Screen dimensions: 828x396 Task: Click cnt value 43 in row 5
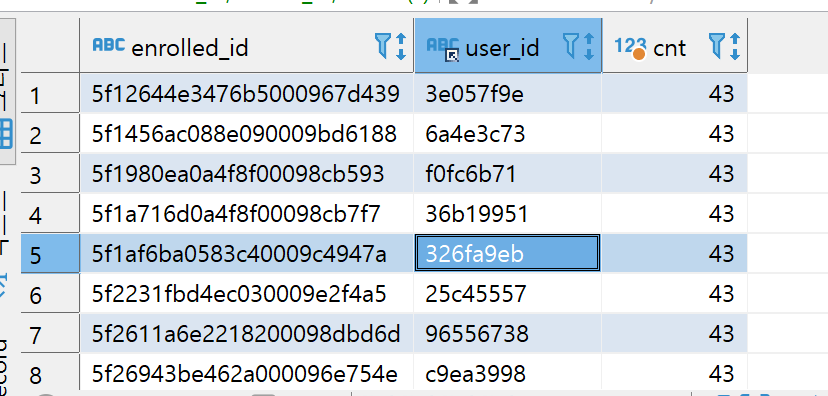674,254
